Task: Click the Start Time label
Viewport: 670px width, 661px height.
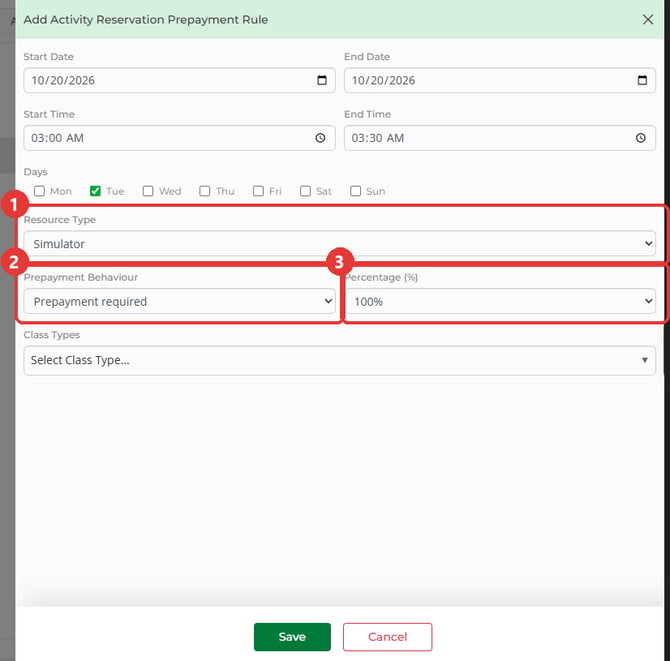Action: [x=49, y=114]
